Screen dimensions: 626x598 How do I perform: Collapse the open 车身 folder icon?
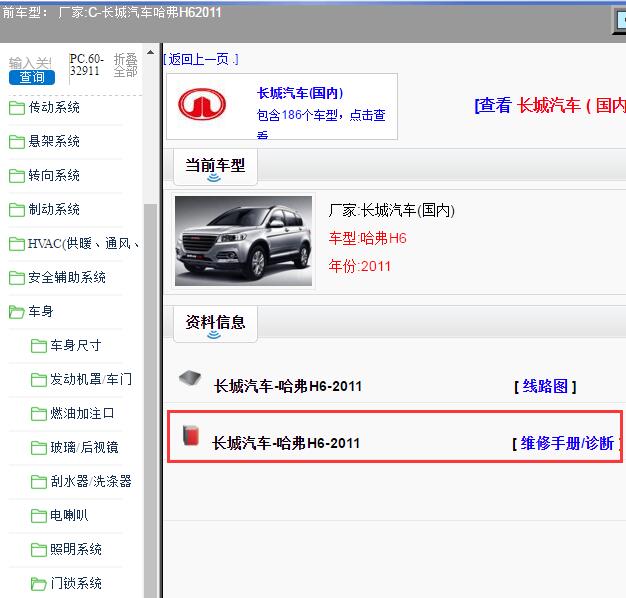coord(17,312)
